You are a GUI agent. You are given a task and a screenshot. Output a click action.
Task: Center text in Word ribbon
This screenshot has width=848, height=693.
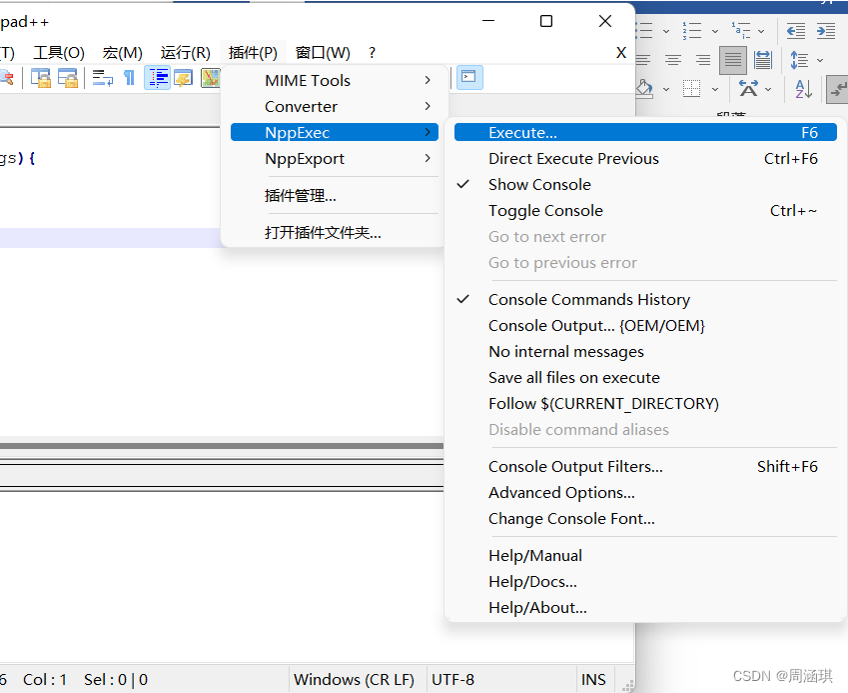[x=673, y=60]
